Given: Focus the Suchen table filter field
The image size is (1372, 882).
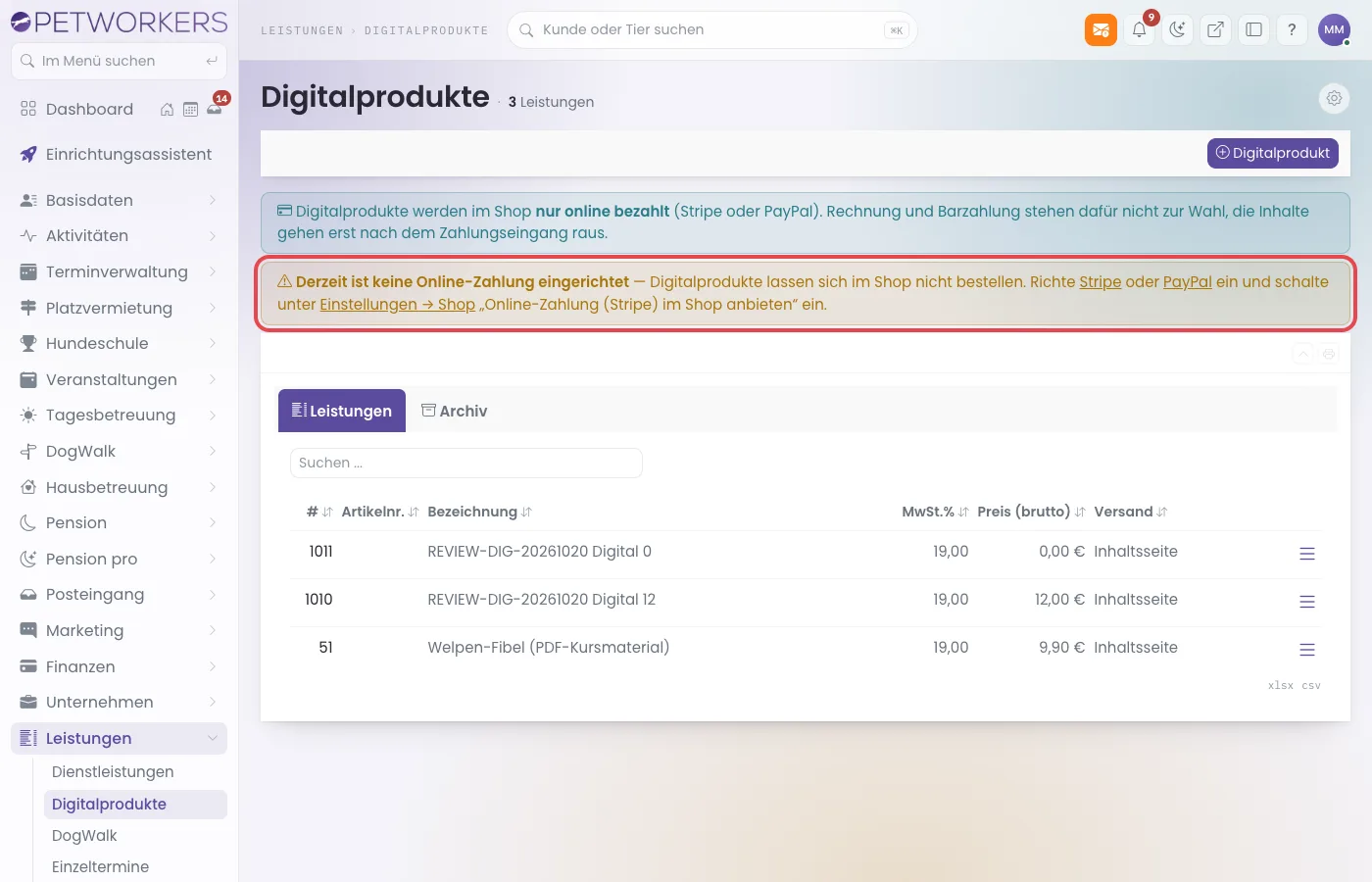Looking at the screenshot, I should pos(466,463).
